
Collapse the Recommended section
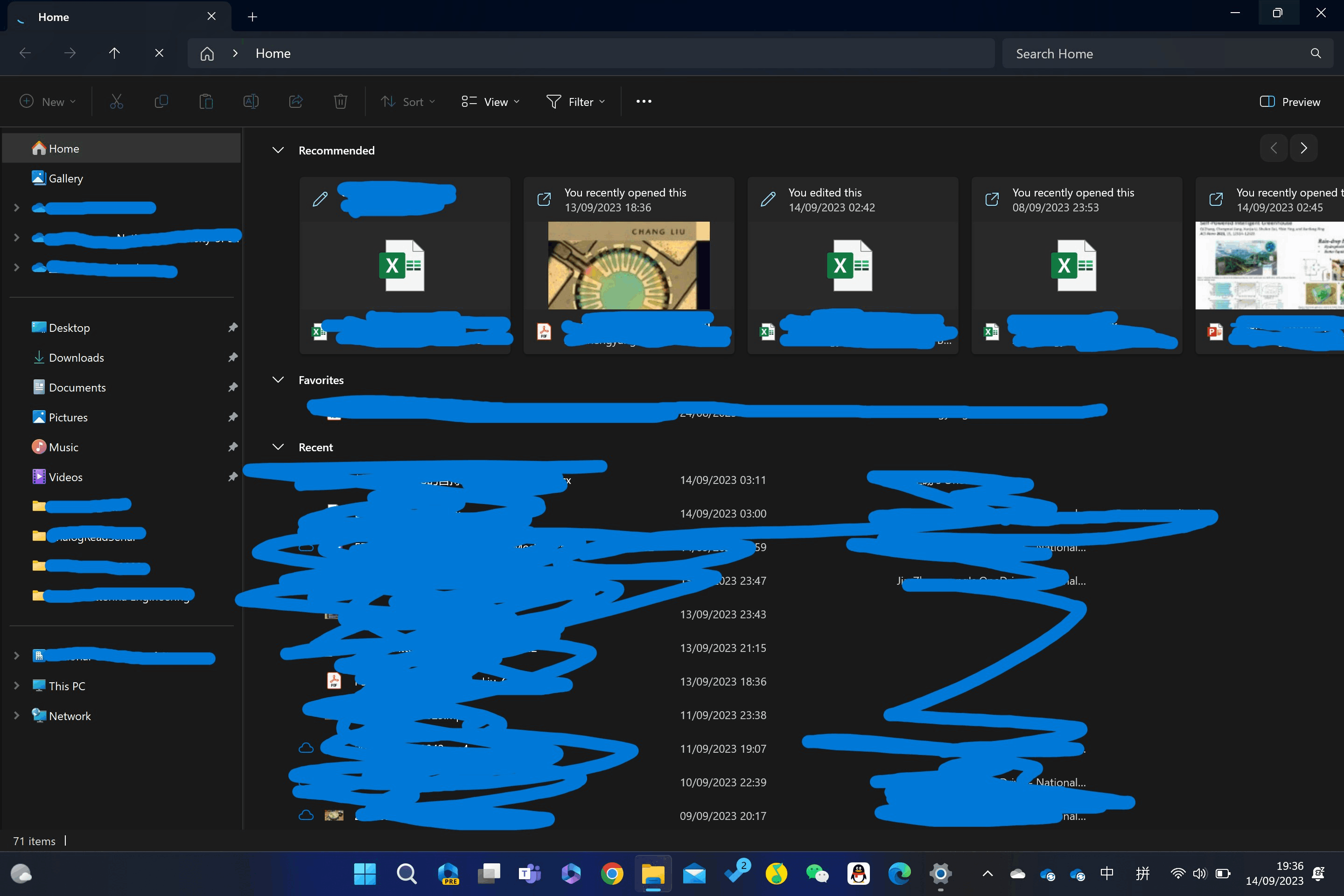[278, 150]
